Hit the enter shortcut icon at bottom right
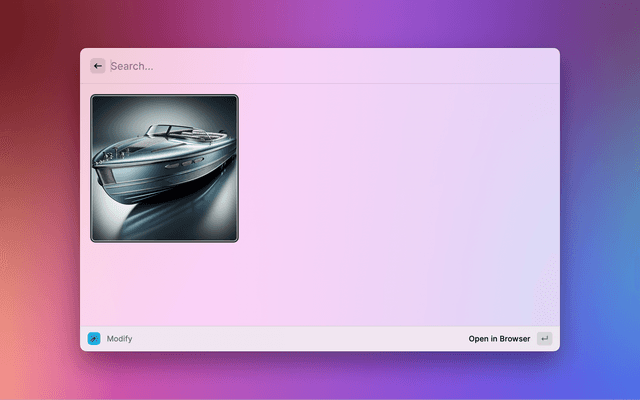640x400 pixels. point(544,339)
